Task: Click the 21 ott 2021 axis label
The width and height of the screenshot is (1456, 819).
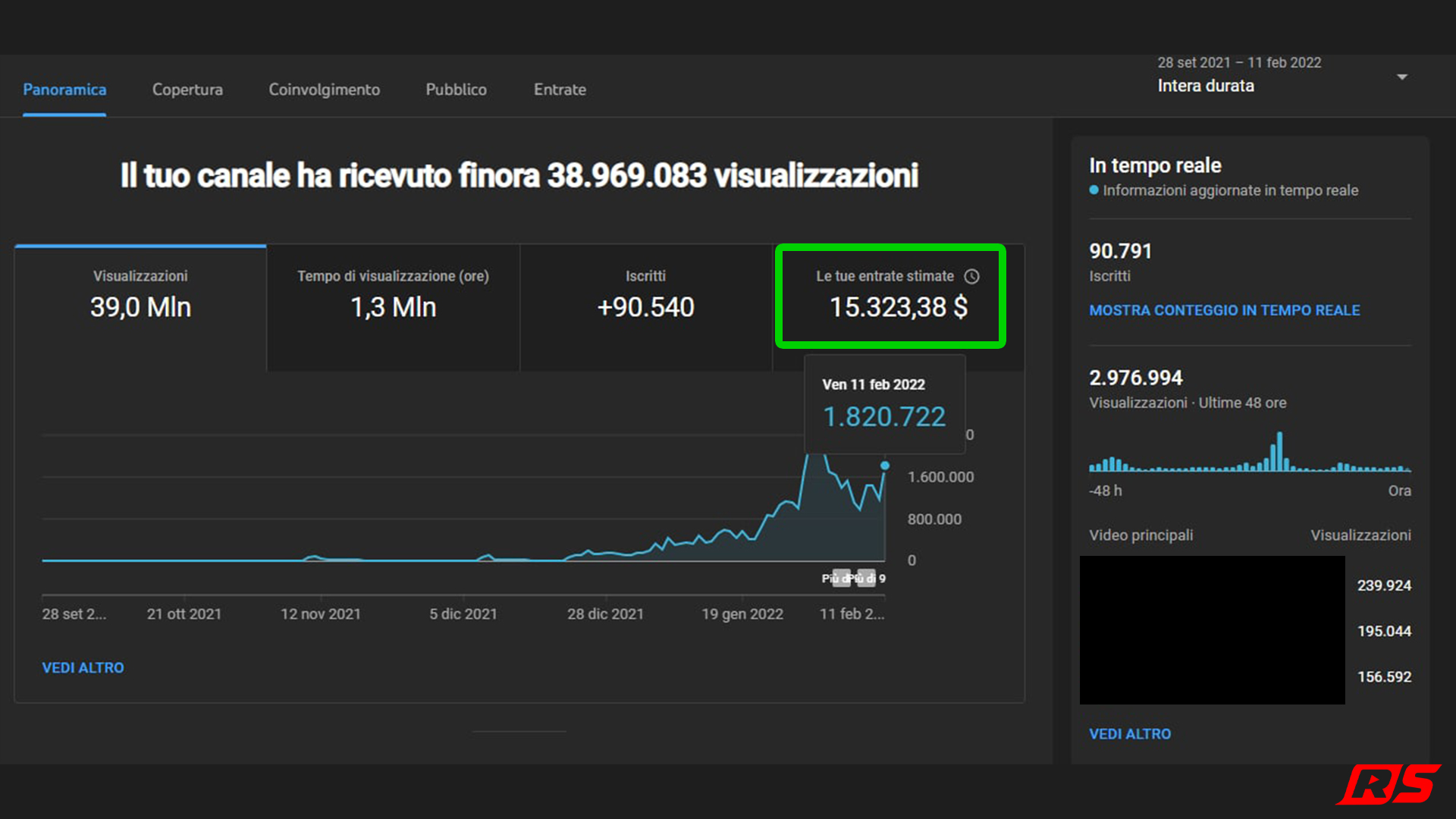Action: [x=184, y=614]
